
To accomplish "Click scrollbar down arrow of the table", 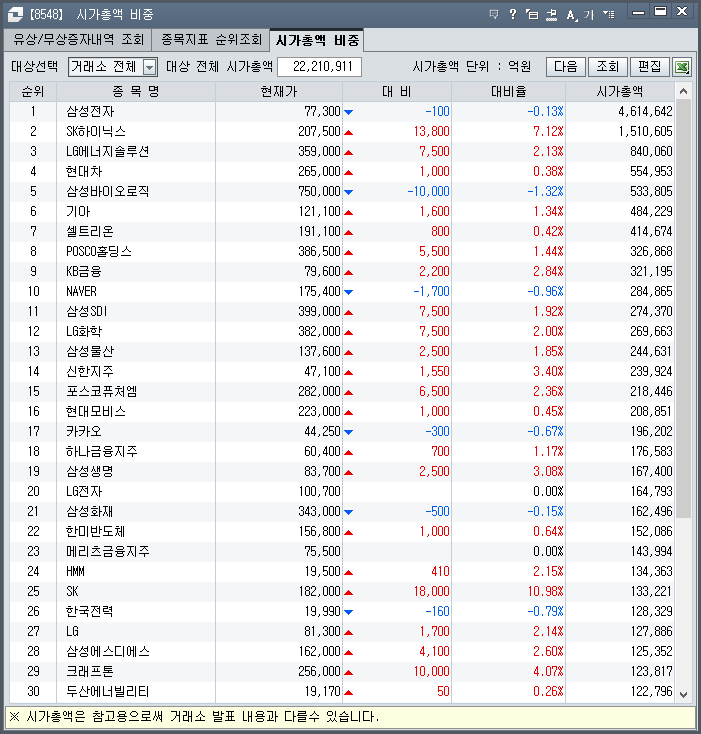I will point(683,695).
